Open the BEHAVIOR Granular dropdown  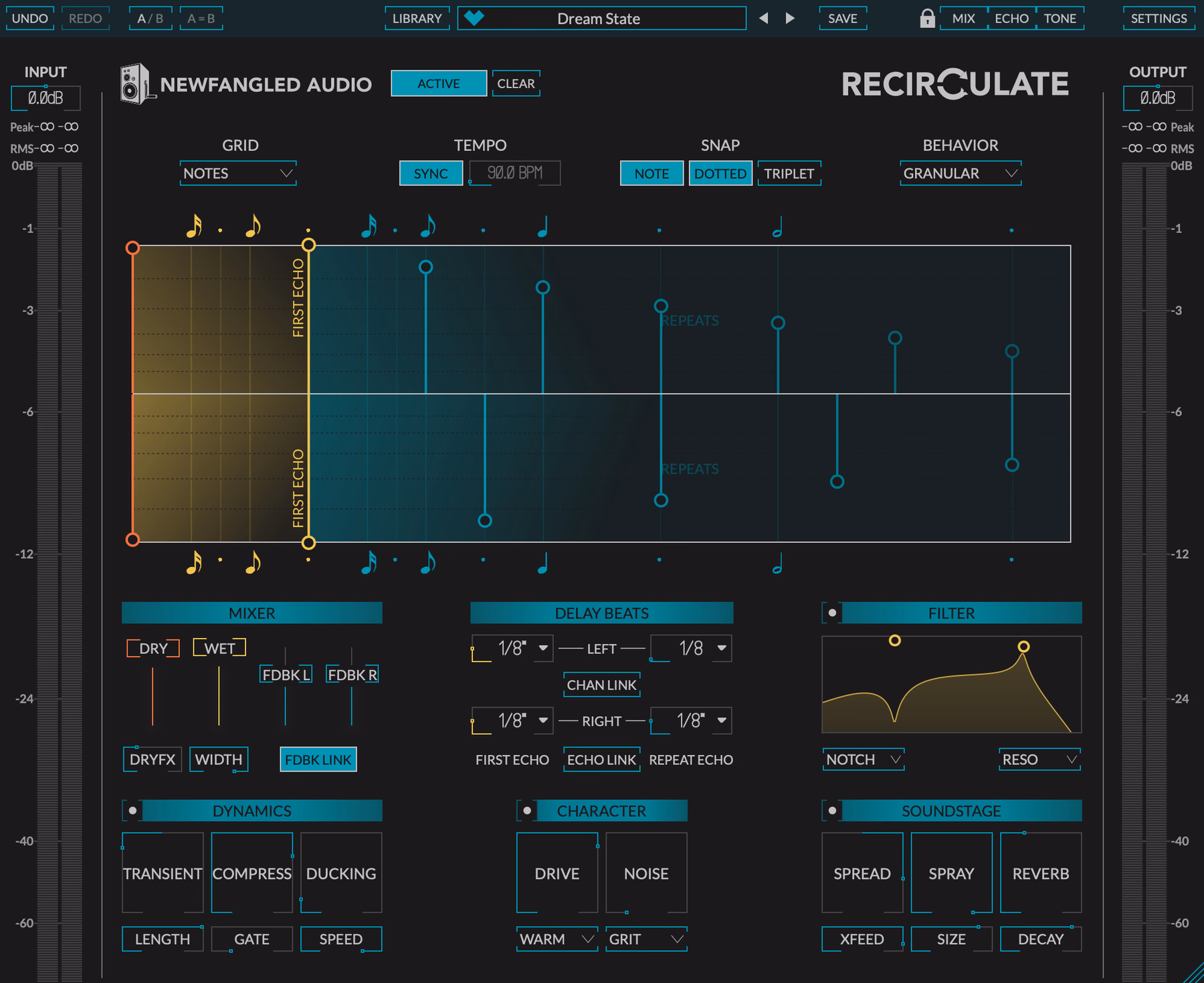[x=961, y=173]
